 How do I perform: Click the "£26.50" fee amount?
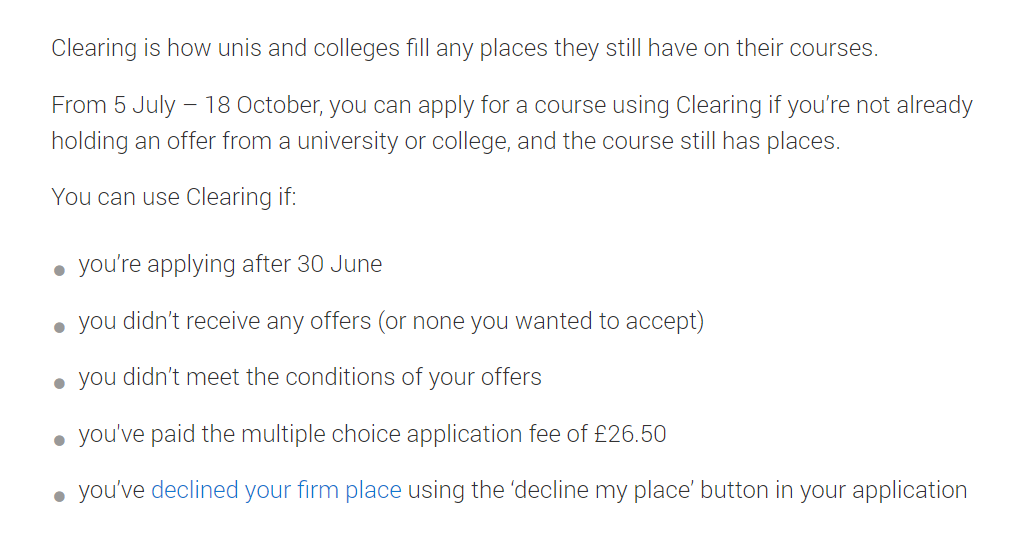pos(630,434)
